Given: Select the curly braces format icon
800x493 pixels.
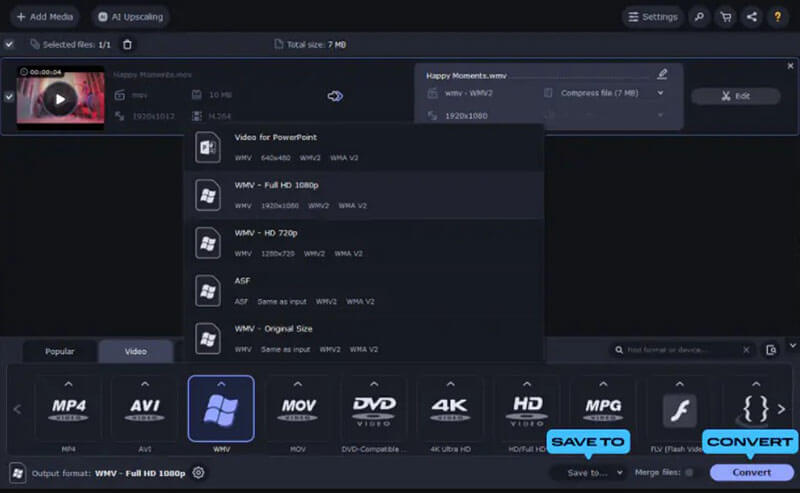Looking at the screenshot, I should (x=755, y=409).
